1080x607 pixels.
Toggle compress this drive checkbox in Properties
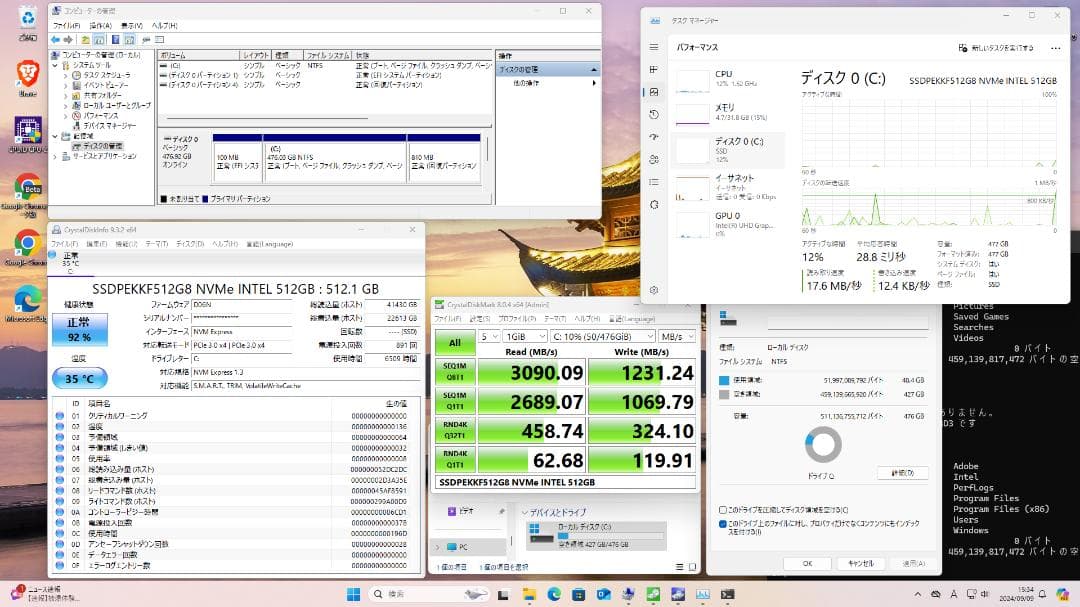[723, 510]
